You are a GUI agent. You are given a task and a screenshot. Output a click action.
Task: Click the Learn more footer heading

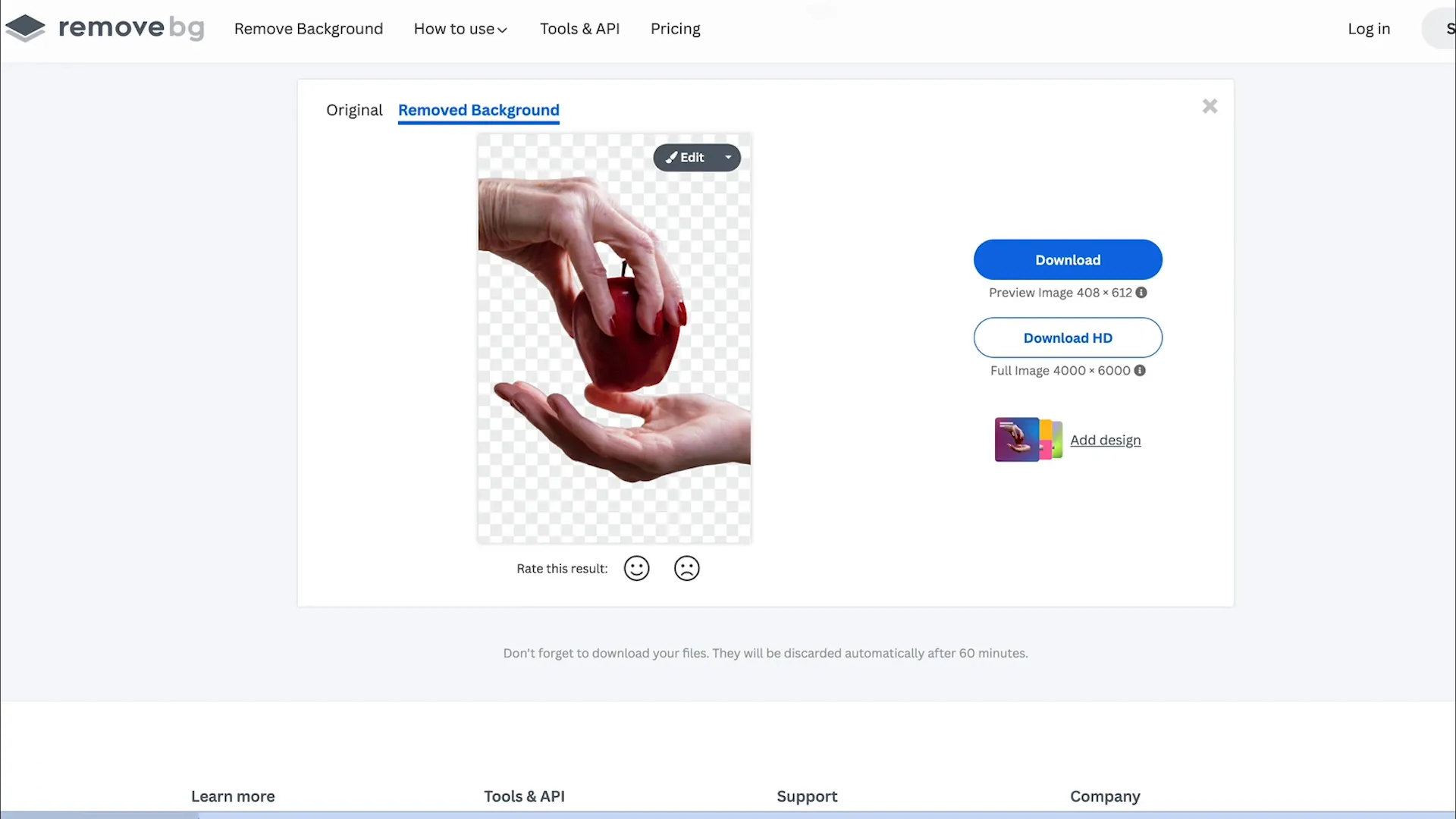tap(233, 796)
